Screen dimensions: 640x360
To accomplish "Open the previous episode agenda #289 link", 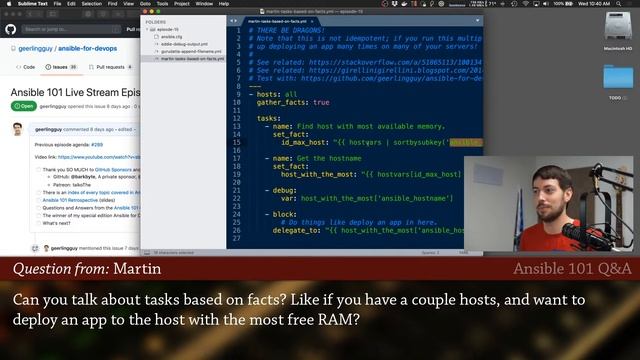I will (x=97, y=144).
